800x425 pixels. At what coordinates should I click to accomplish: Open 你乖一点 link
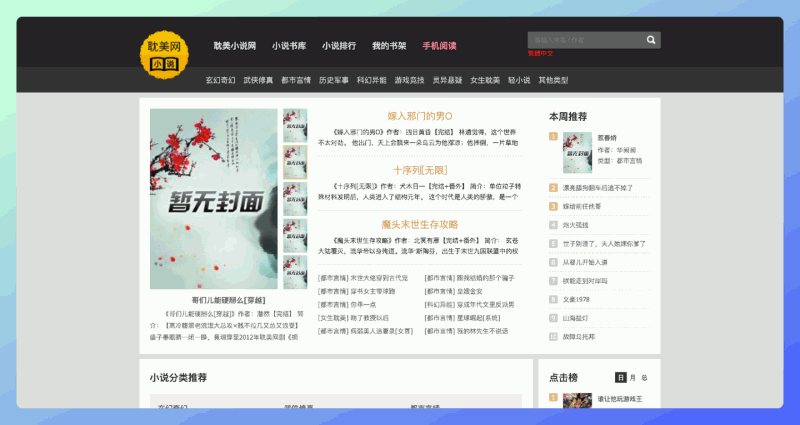point(363,305)
